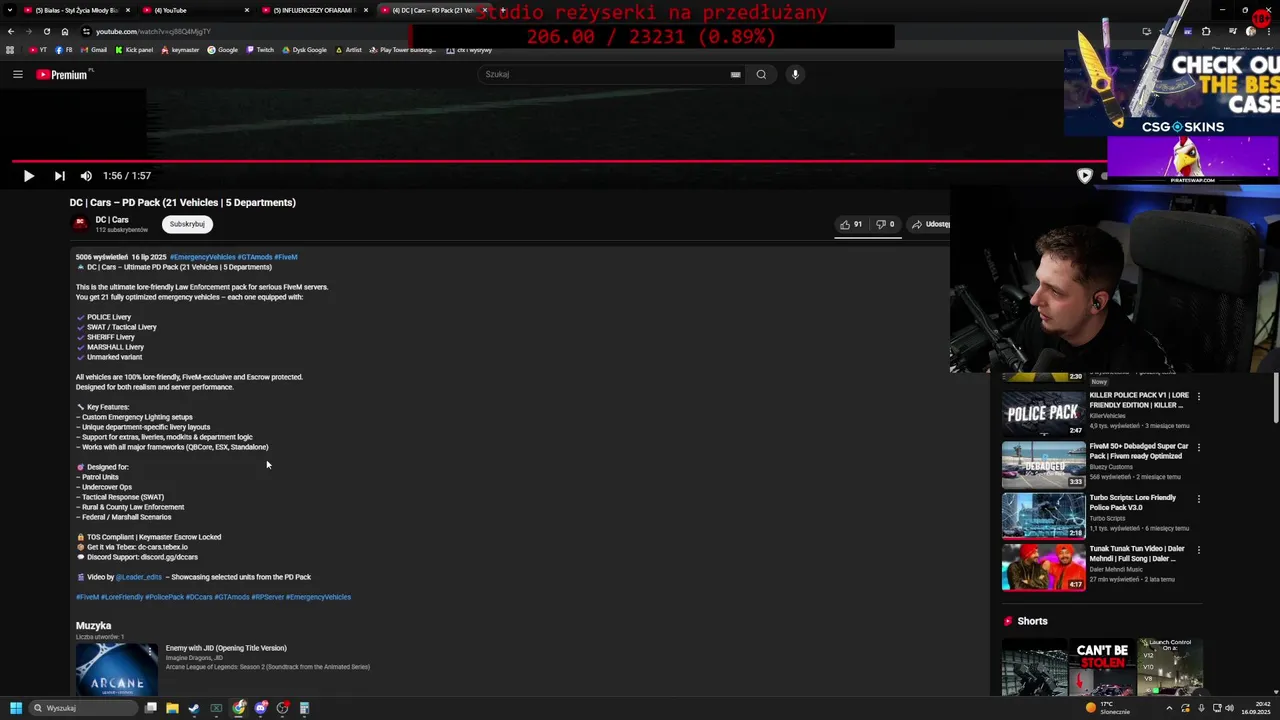Click the Wyszukaj taskbar search box
Screen dimensions: 1280x720
click(x=83, y=708)
